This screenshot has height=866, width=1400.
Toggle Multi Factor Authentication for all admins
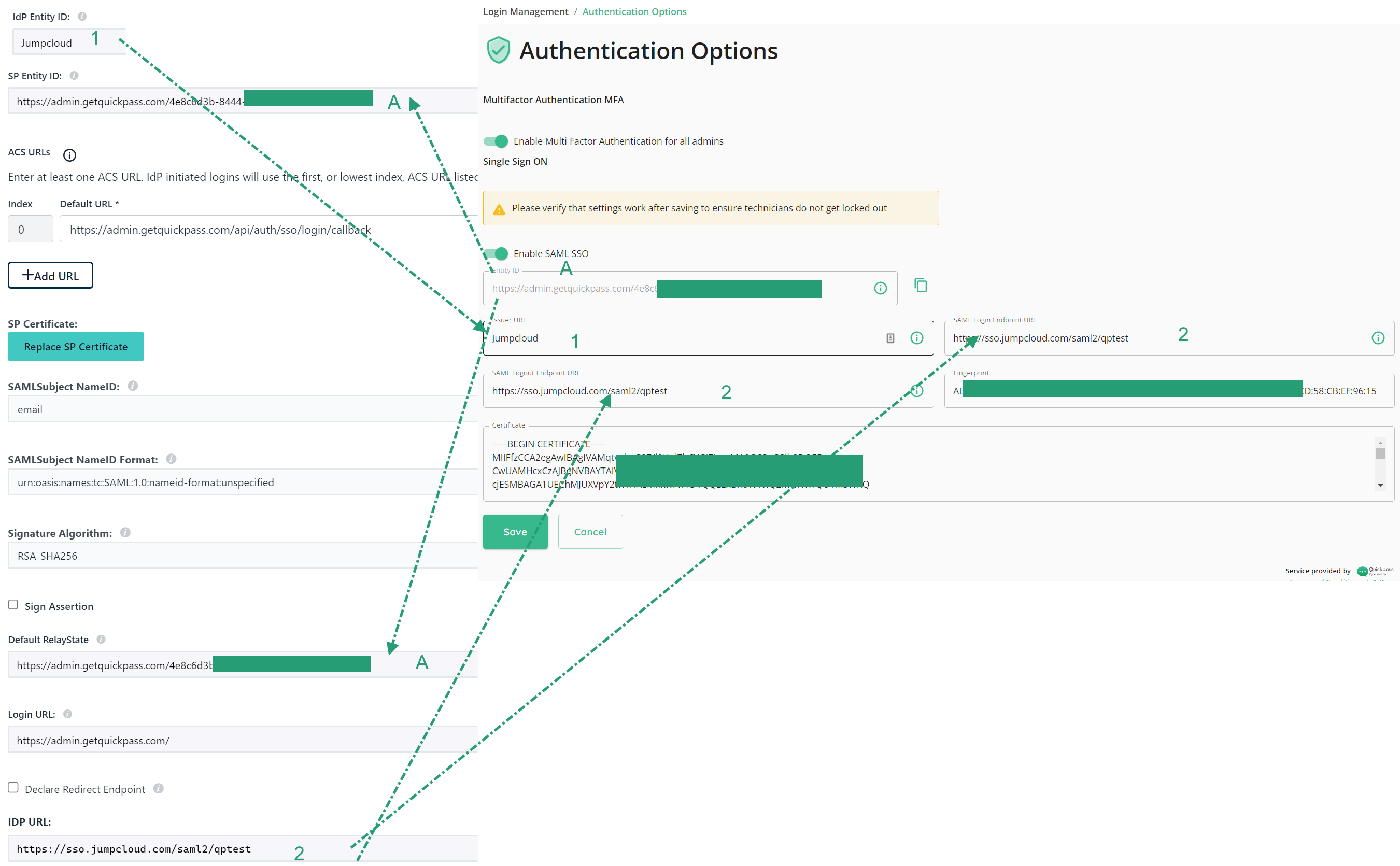click(x=496, y=141)
